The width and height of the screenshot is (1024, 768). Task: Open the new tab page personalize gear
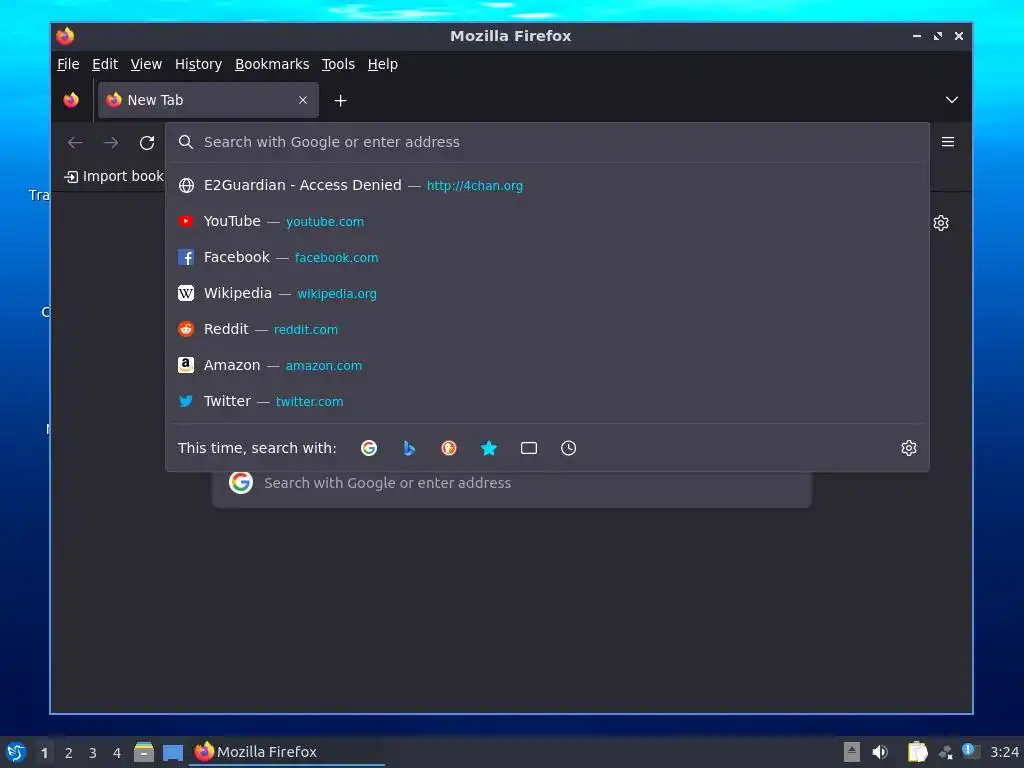[x=941, y=223]
